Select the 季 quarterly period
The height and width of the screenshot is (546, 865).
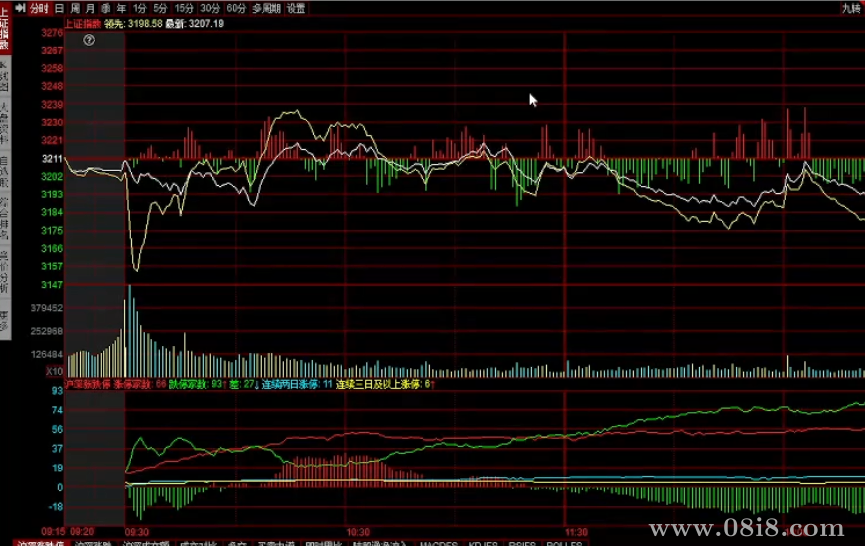(x=105, y=8)
